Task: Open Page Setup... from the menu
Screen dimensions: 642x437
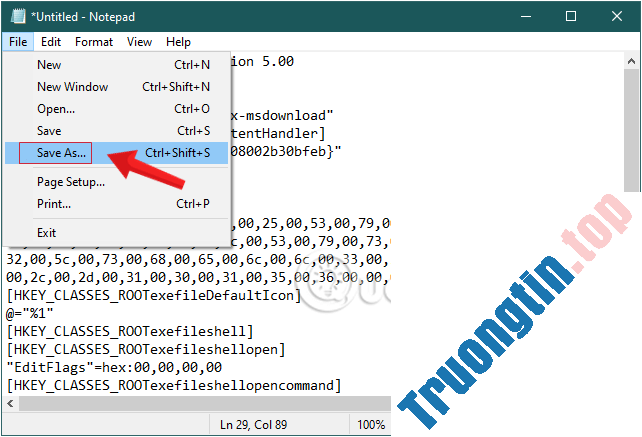Action: pyautogui.click(x=70, y=182)
